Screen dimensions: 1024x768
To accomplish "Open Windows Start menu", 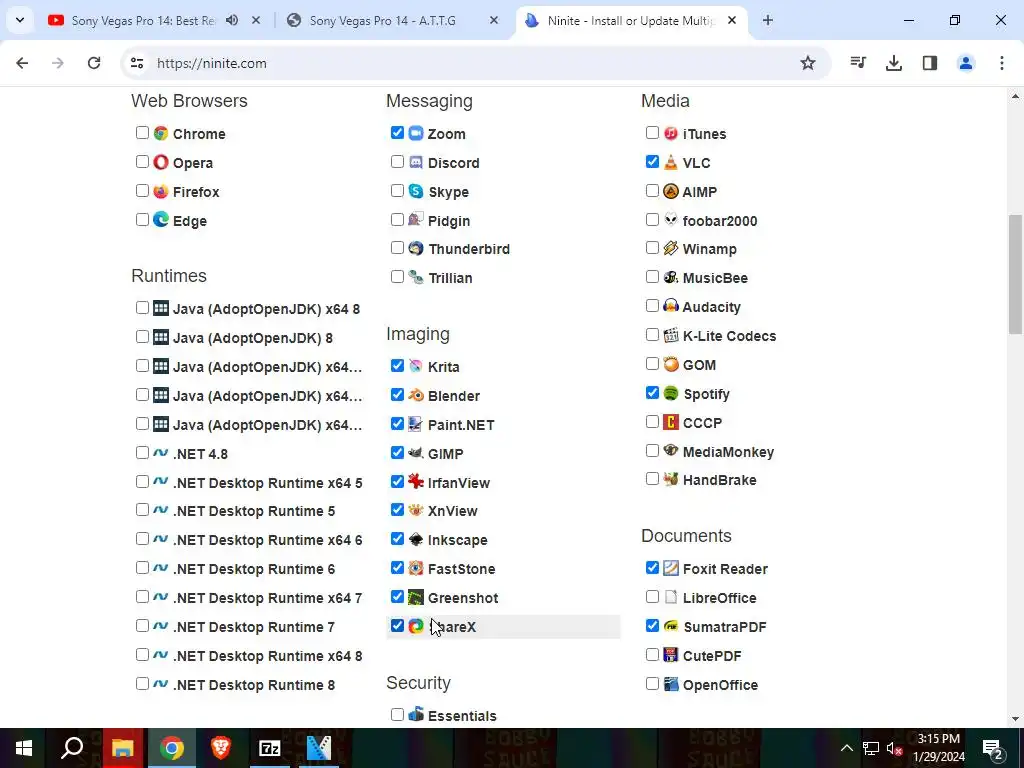I will pyautogui.click(x=24, y=748).
